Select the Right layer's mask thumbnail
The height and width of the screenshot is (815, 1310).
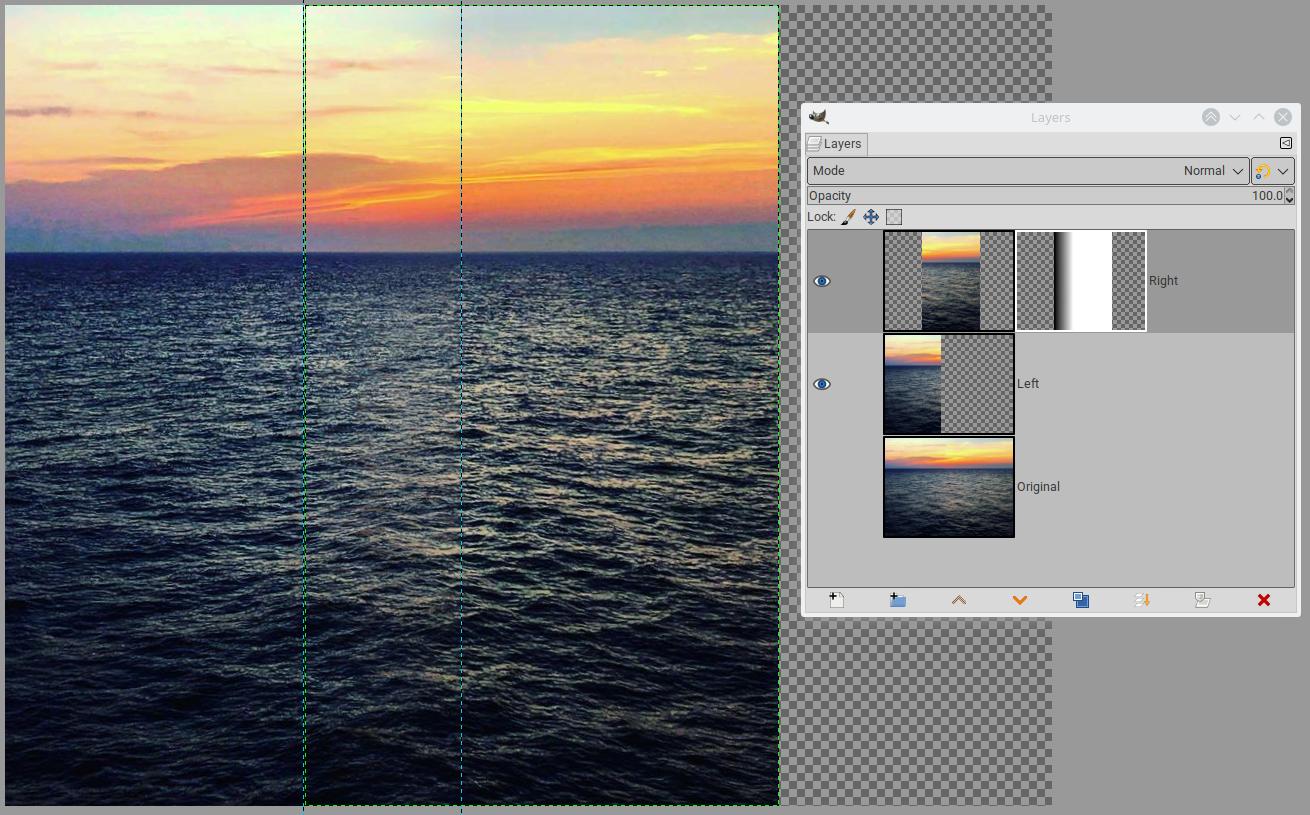pos(1081,281)
